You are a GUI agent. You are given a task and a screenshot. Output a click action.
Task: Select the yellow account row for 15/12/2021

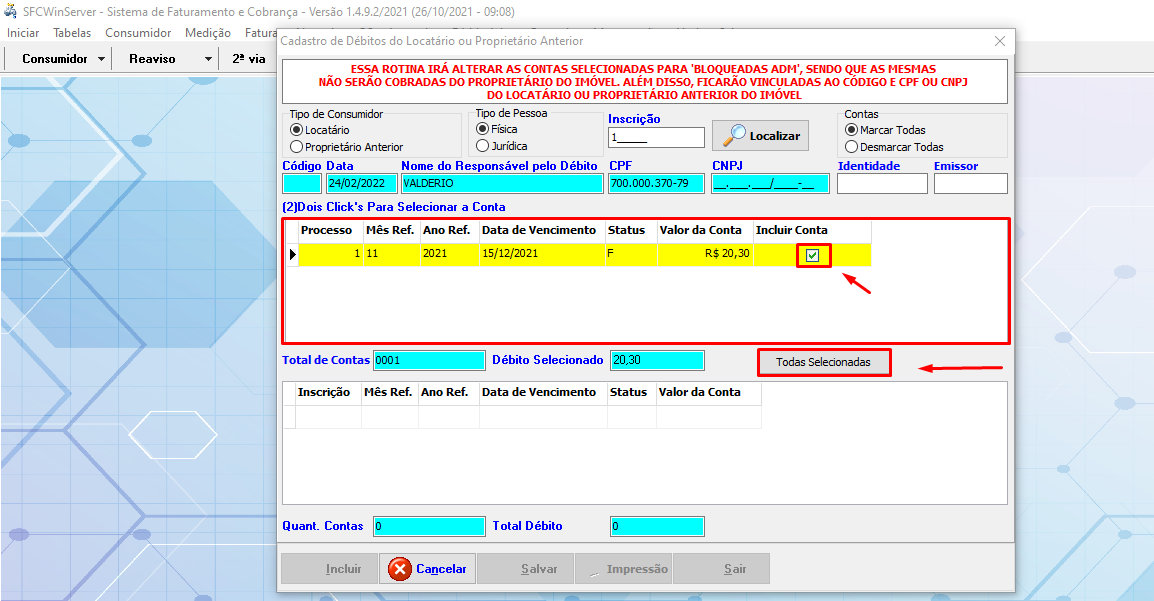(540, 255)
